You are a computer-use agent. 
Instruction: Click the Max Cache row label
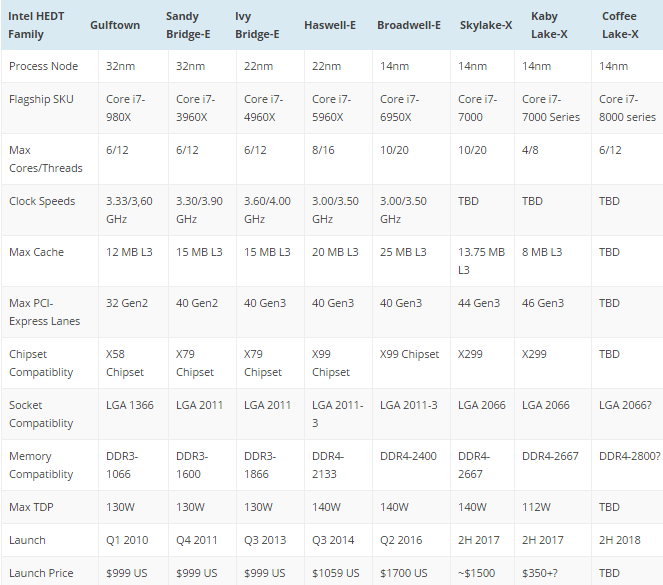36,252
